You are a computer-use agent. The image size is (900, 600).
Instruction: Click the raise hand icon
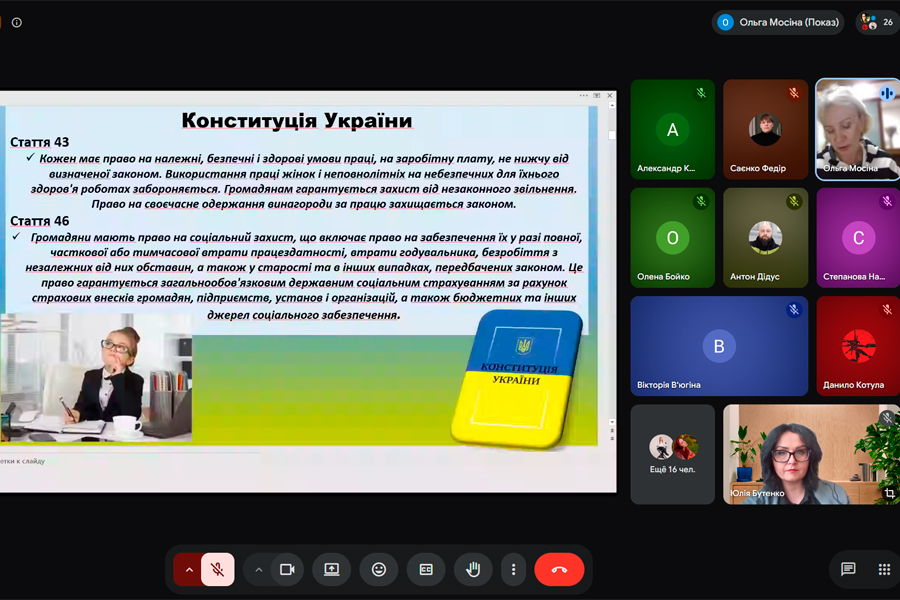click(473, 570)
